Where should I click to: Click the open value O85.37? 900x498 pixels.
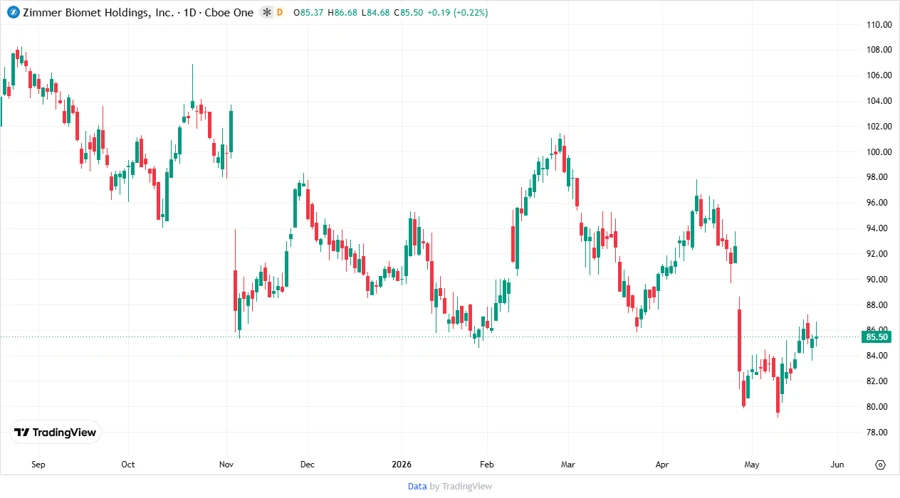click(308, 12)
